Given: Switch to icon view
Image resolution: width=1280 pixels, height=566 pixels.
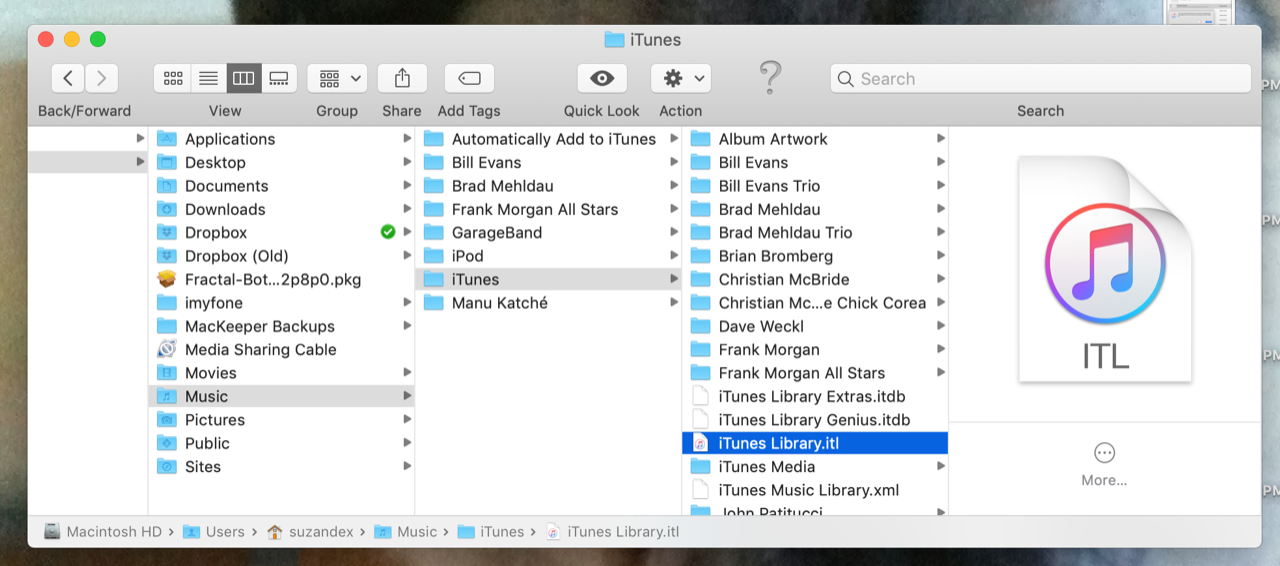Looking at the screenshot, I should coord(172,78).
